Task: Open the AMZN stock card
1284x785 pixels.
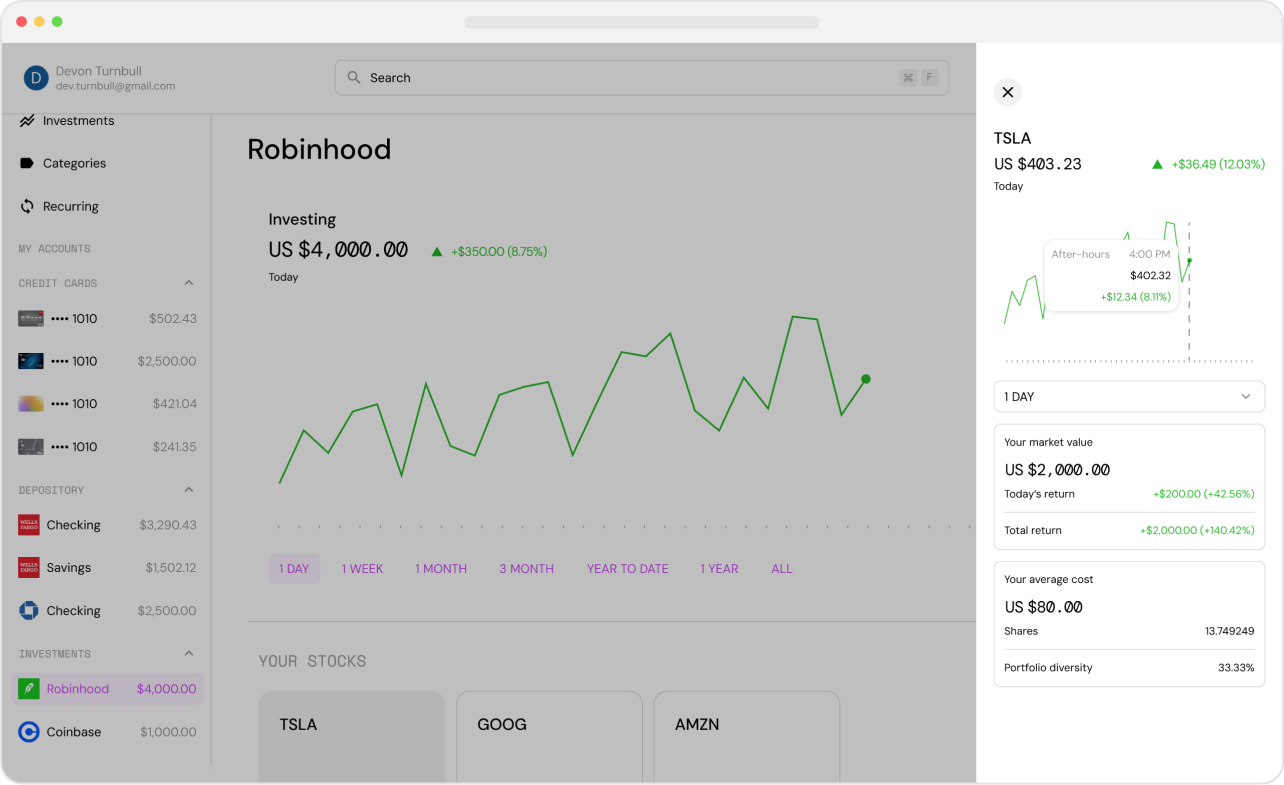Action: coord(746,736)
